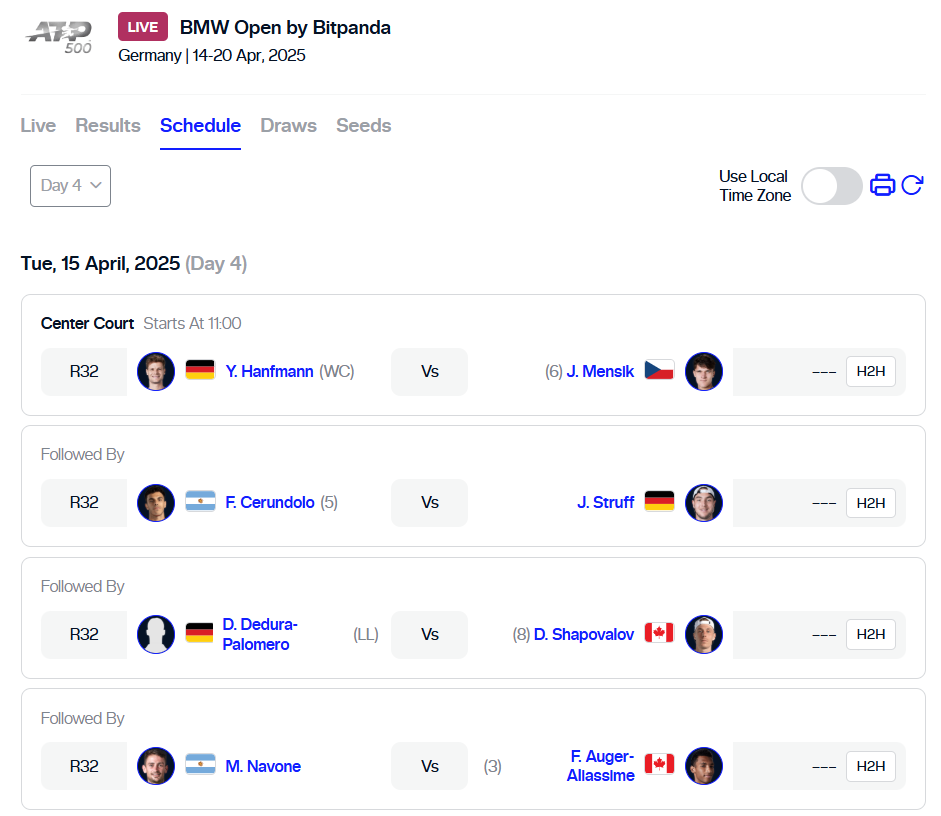Viewport: 941px width, 816px height.
Task: Click the Canadian flag beside D. Shapovalov
Action: click(x=659, y=634)
